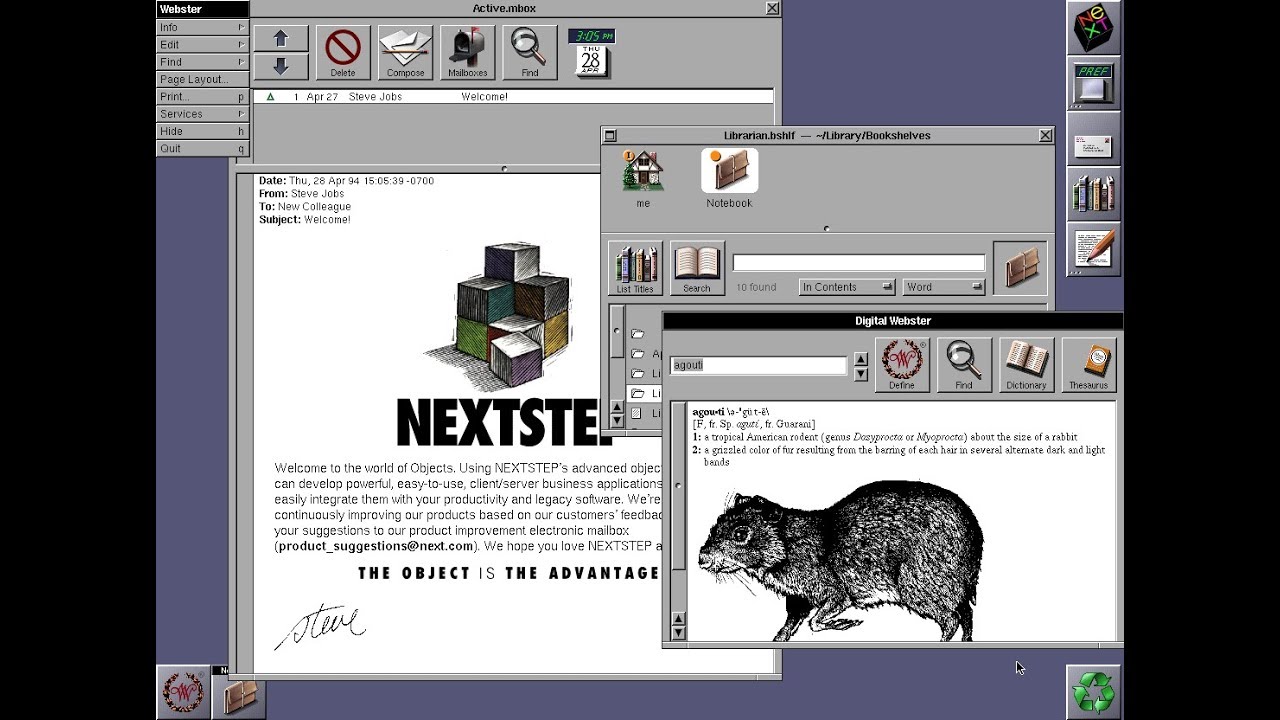This screenshot has width=1280, height=720.
Task: Open the Mailboxes panel
Action: [x=468, y=52]
